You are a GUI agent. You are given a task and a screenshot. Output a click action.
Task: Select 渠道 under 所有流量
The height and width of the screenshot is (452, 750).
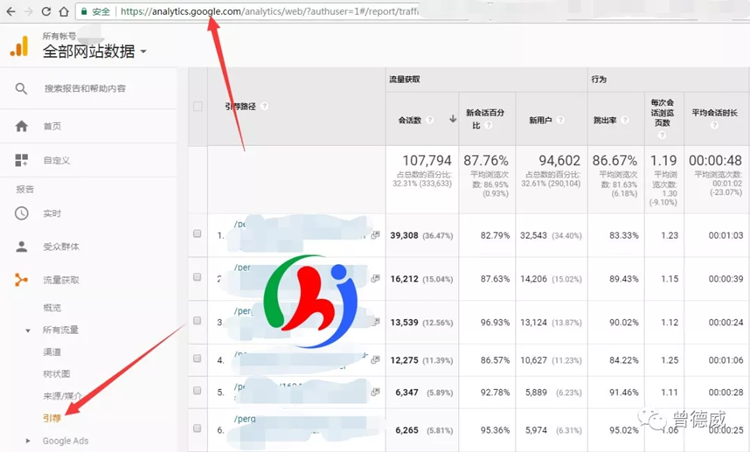(x=52, y=352)
